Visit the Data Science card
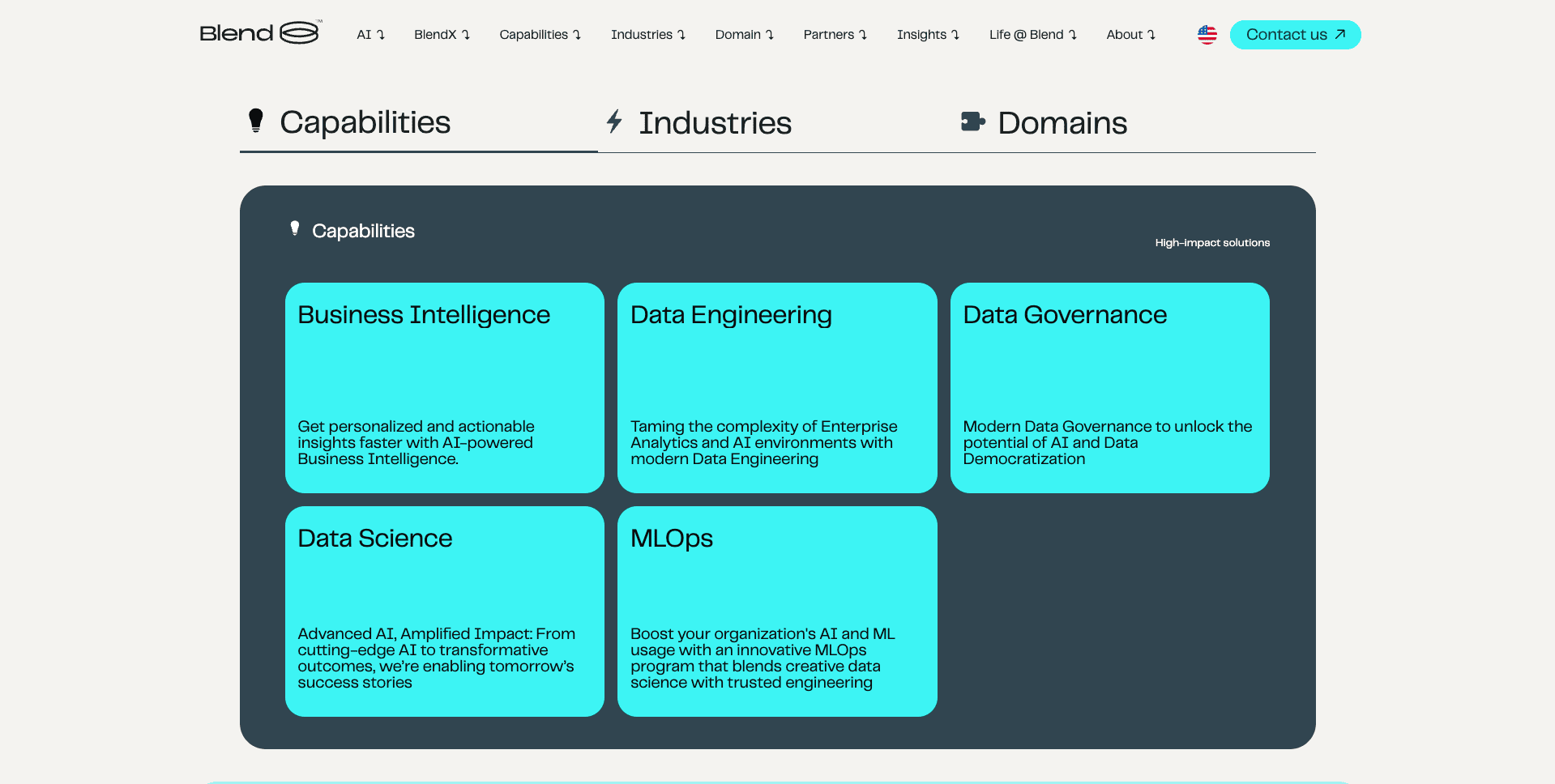 (444, 611)
